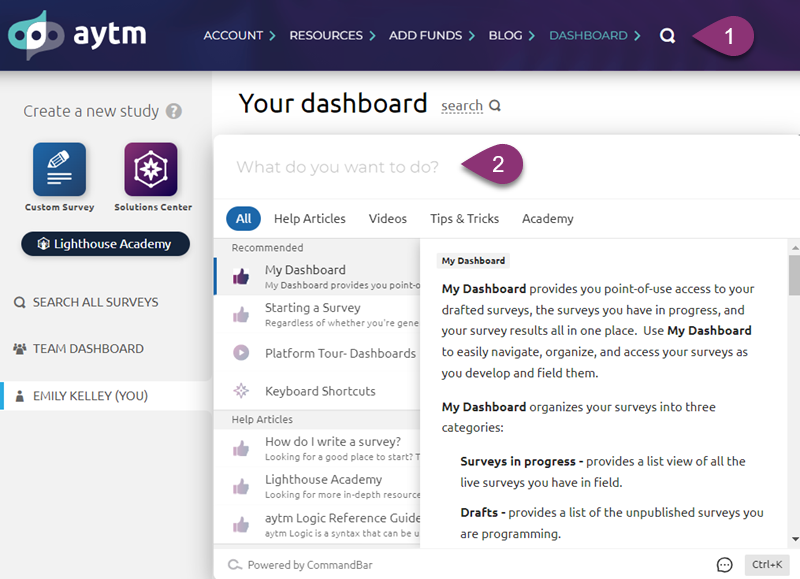Viewport: 800px width, 579px height.
Task: Switch to the Videos tab
Action: [x=388, y=219]
